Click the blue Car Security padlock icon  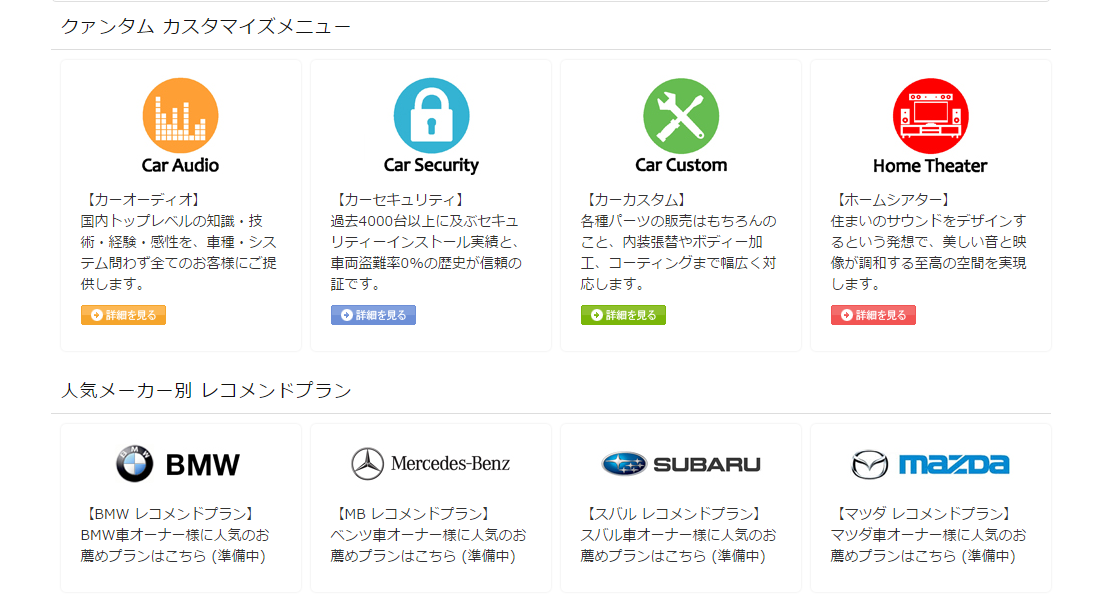coord(431,116)
